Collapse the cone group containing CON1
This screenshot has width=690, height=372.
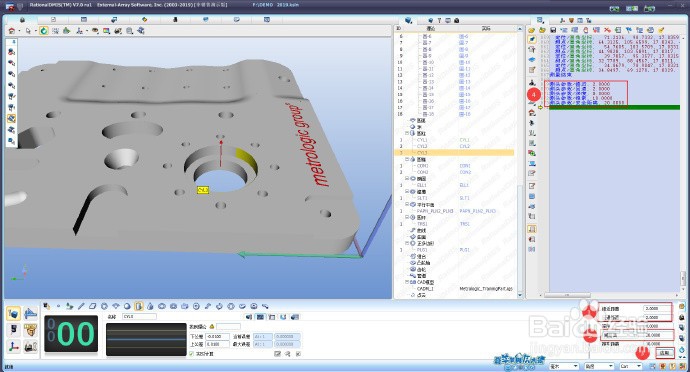407,159
